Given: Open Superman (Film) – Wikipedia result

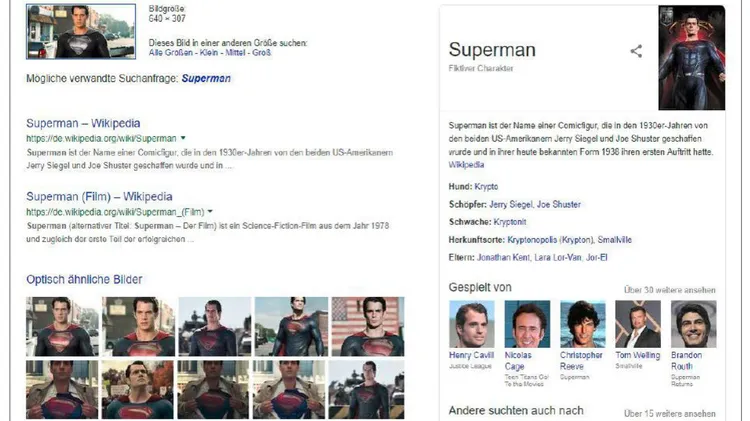Looking at the screenshot, I should coord(99,197).
